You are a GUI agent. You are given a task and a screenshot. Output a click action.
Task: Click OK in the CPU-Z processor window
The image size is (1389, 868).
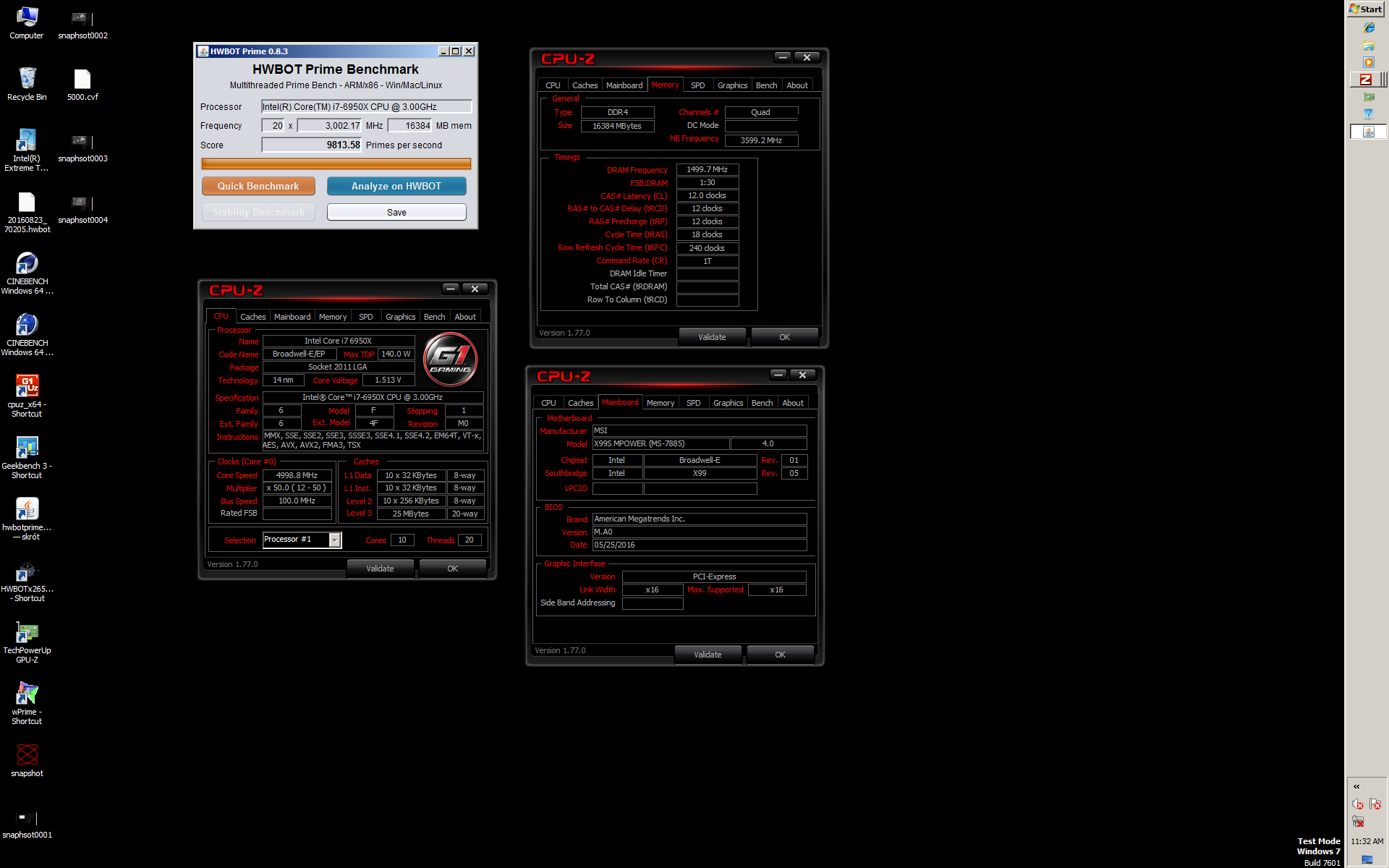(x=452, y=569)
